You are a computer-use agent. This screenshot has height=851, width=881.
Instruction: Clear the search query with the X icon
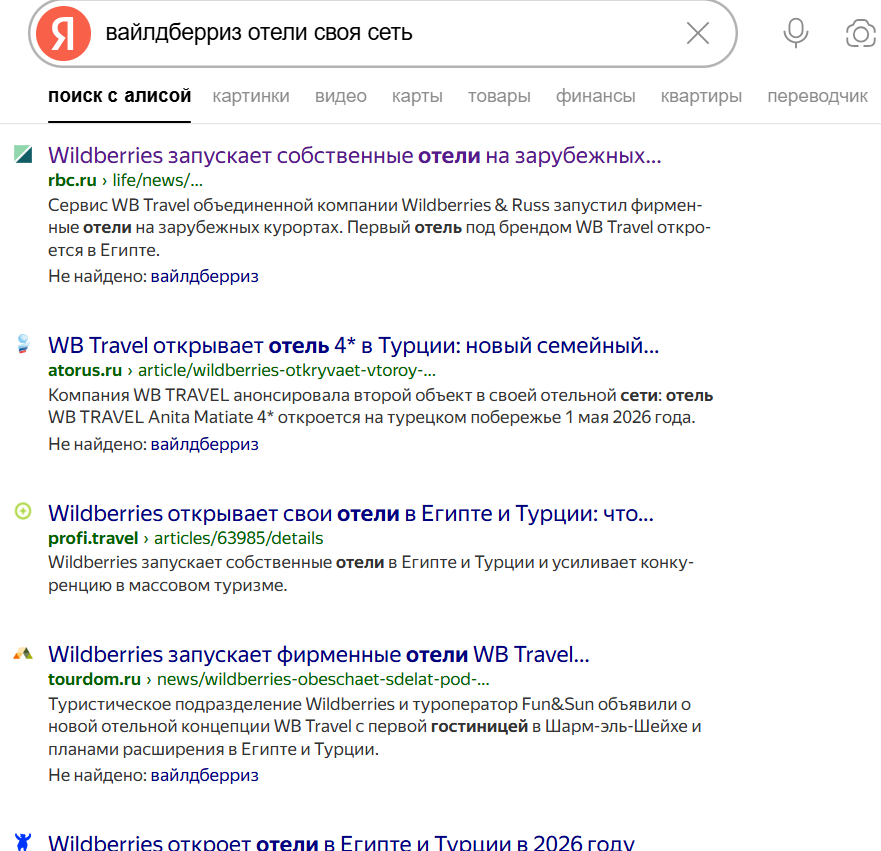tap(698, 33)
